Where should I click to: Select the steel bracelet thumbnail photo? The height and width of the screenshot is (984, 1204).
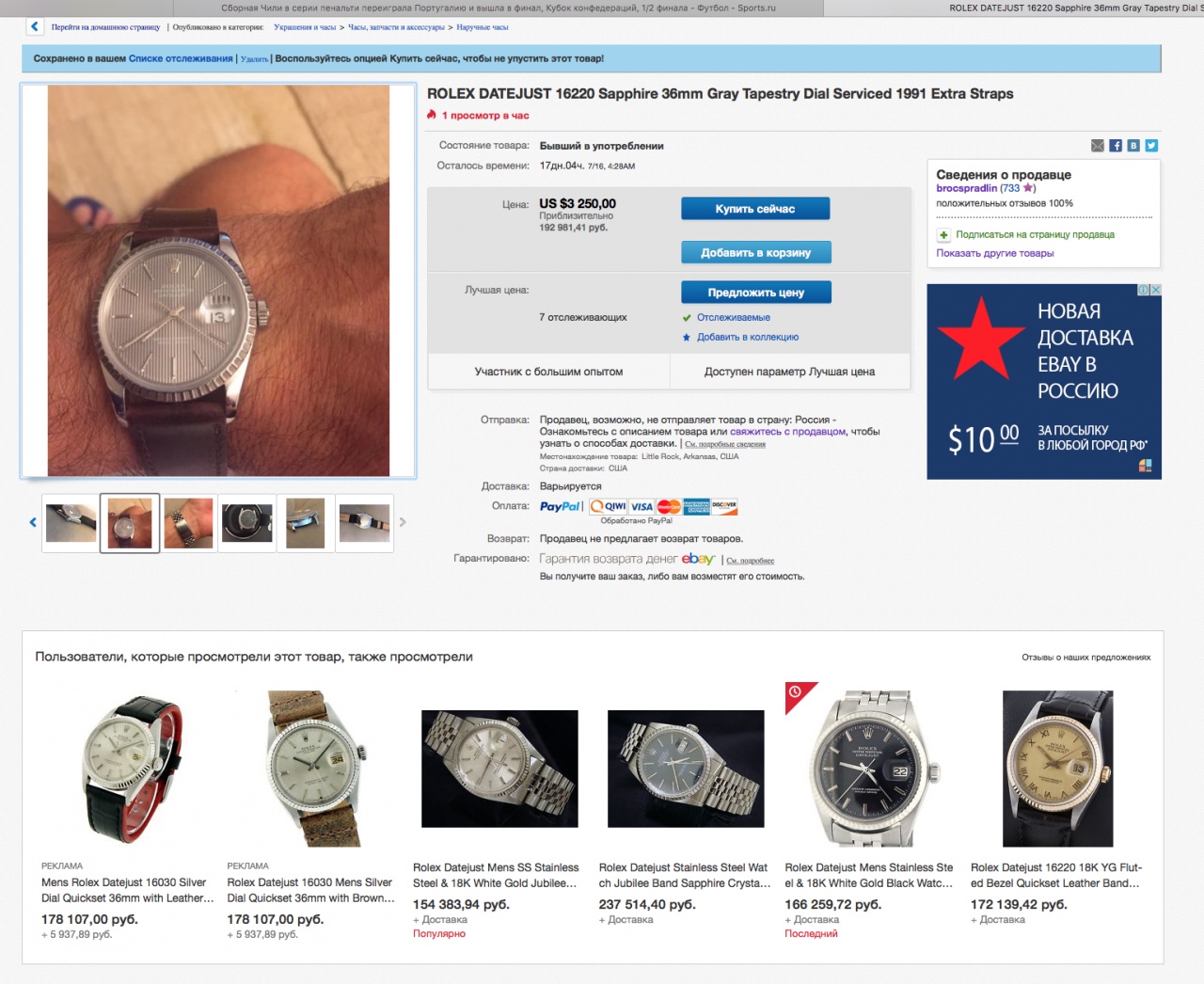pyautogui.click(x=188, y=523)
